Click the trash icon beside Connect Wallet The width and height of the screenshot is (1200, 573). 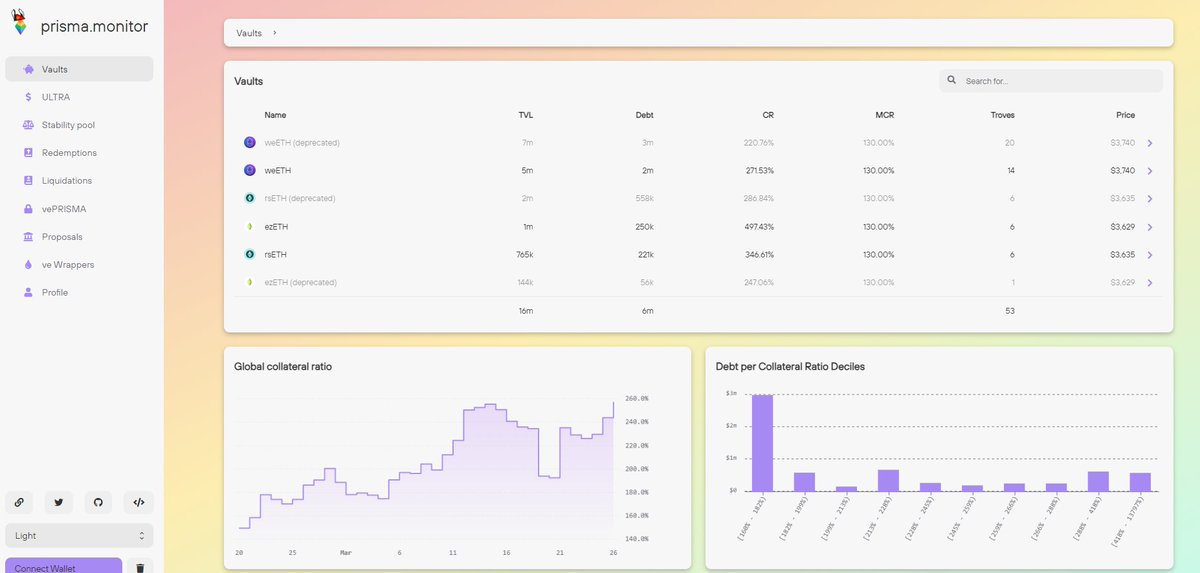pos(140,567)
